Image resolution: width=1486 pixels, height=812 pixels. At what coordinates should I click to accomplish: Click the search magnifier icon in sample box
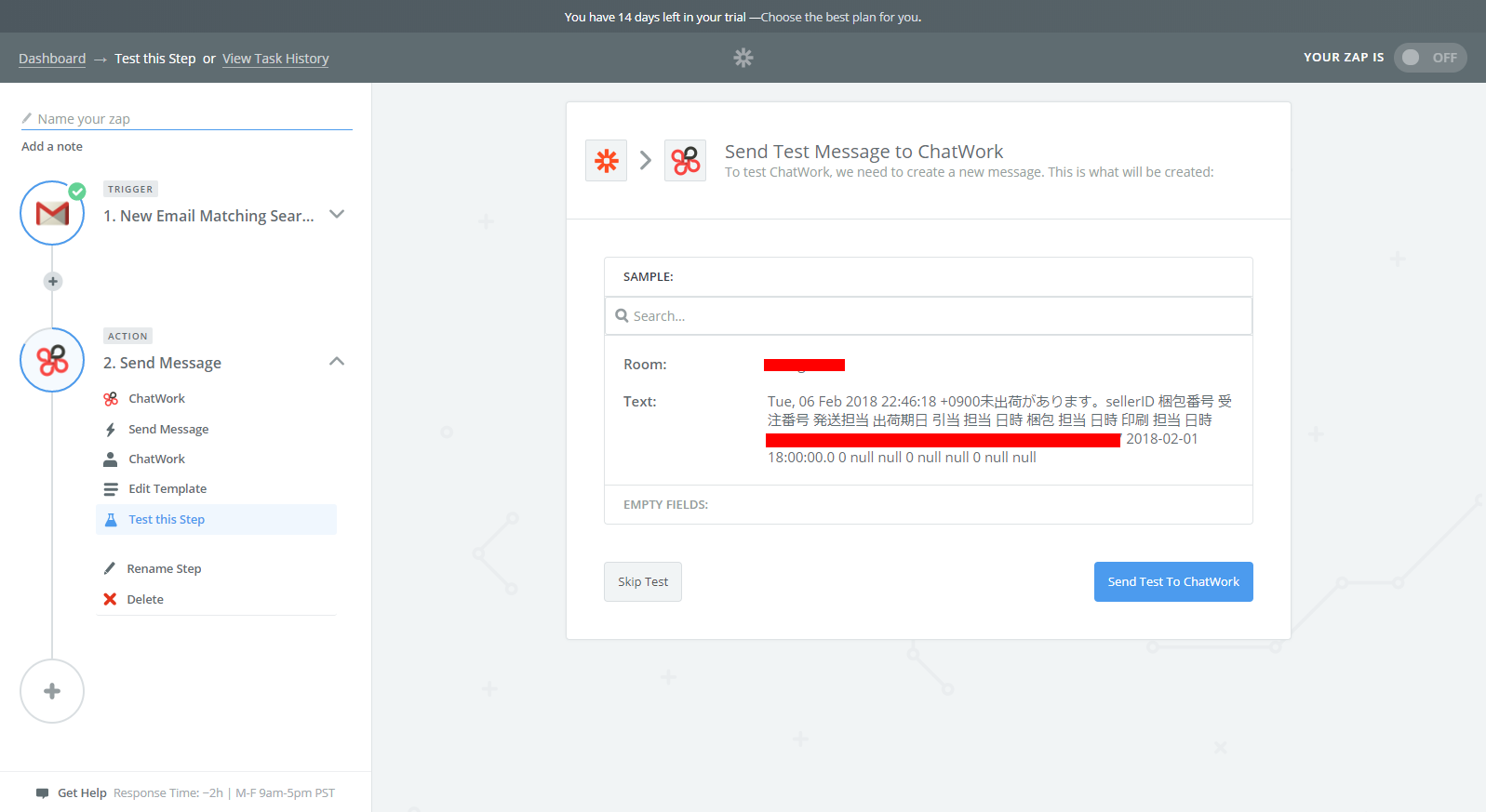click(622, 315)
